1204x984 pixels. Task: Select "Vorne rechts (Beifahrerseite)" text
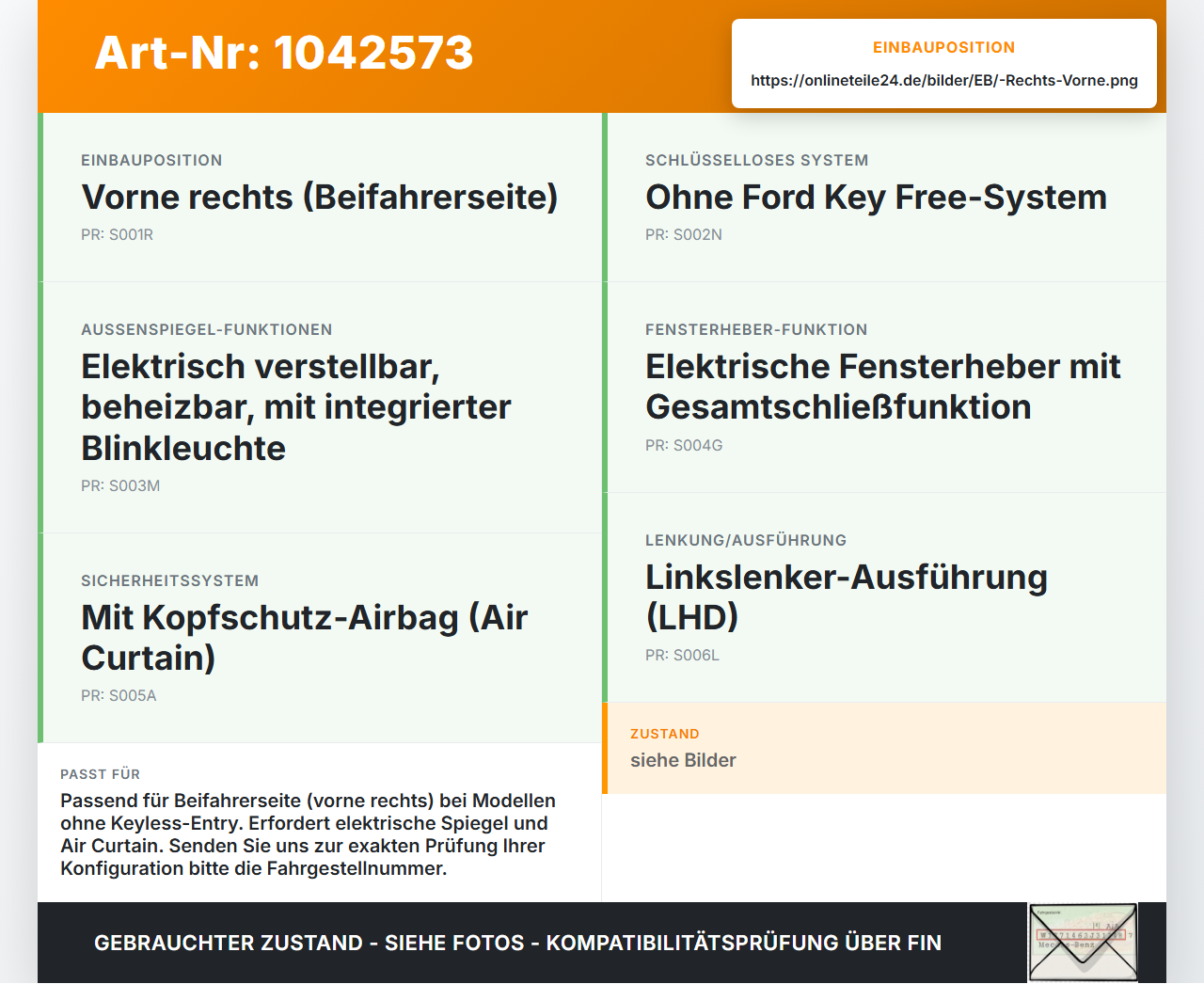[320, 197]
